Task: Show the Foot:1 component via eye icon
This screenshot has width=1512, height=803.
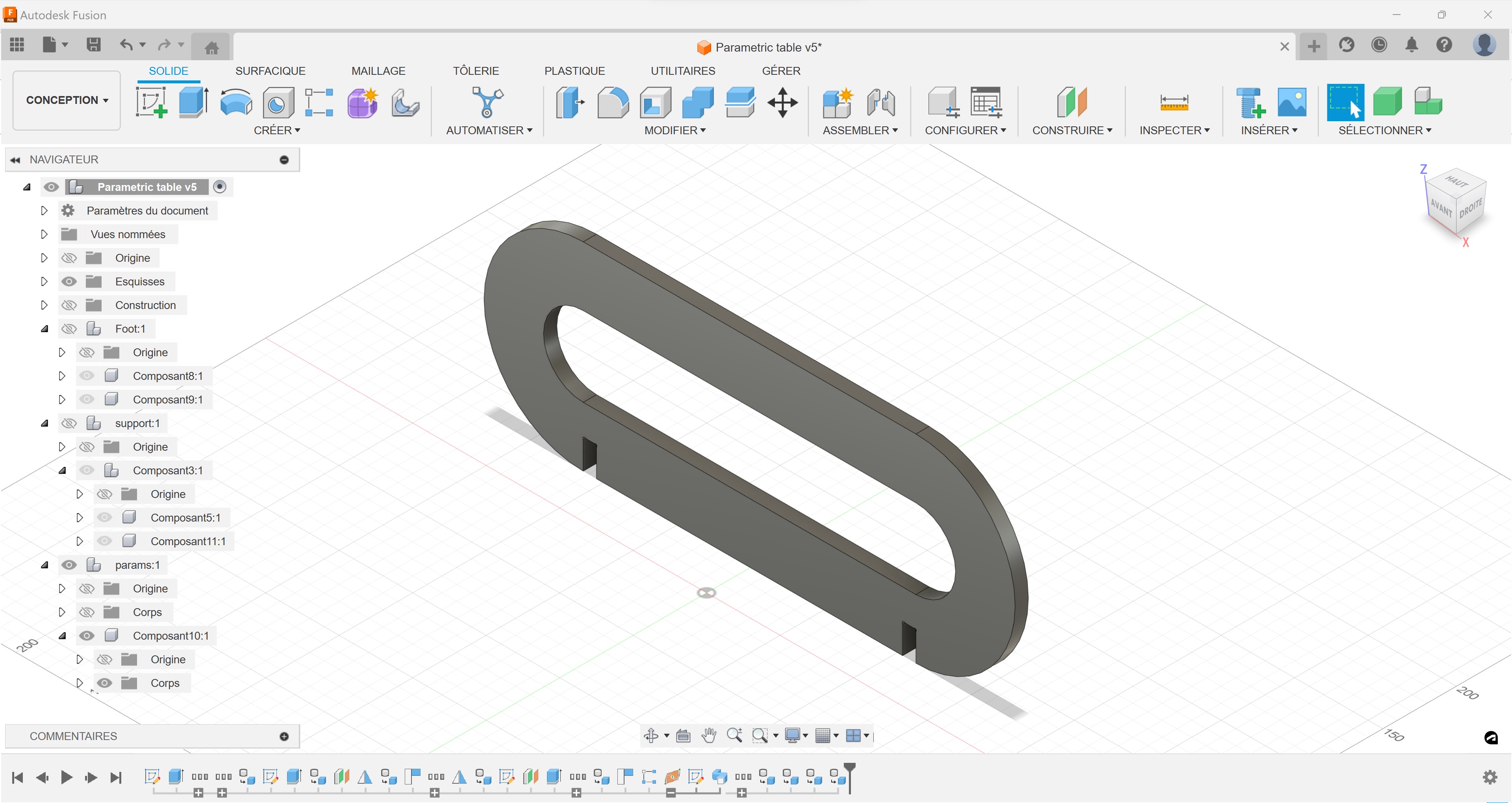Action: click(69, 329)
